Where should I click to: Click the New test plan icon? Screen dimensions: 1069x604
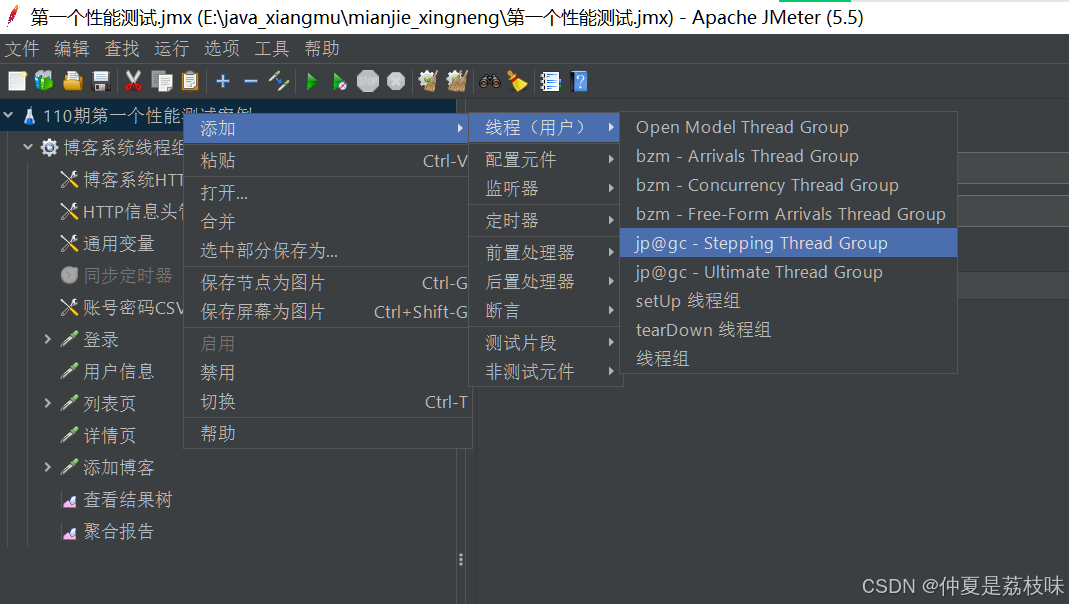click(17, 82)
